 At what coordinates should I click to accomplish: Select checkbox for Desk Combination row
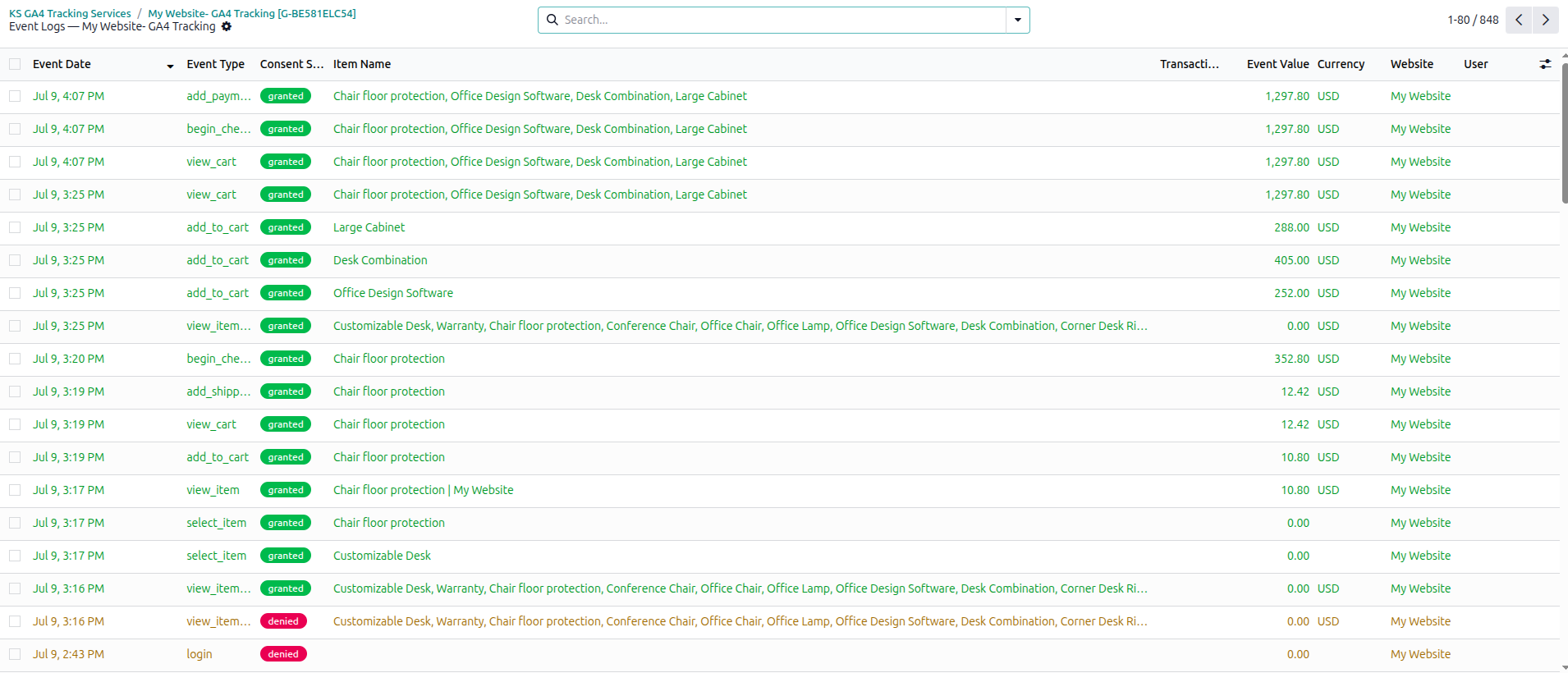click(15, 260)
